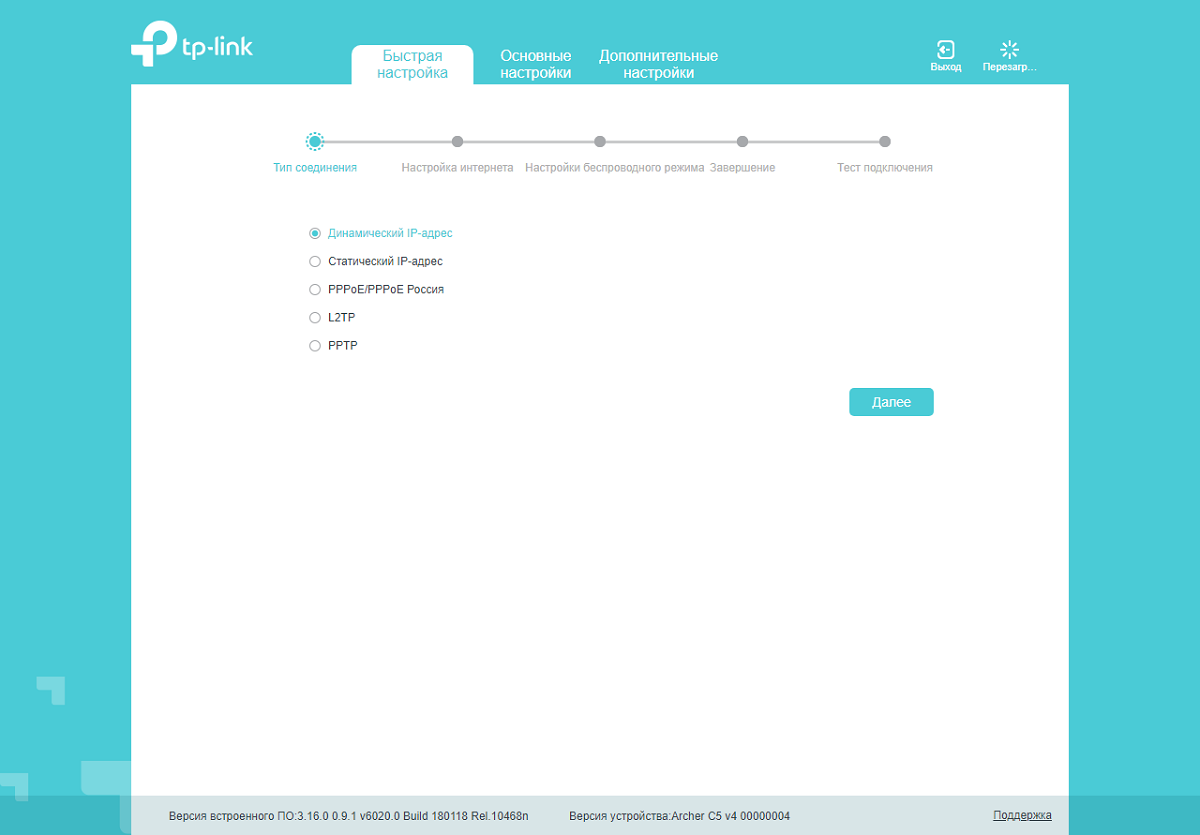This screenshot has width=1200, height=835.
Task: Click the Настройка интернета step label
Action: point(457,168)
